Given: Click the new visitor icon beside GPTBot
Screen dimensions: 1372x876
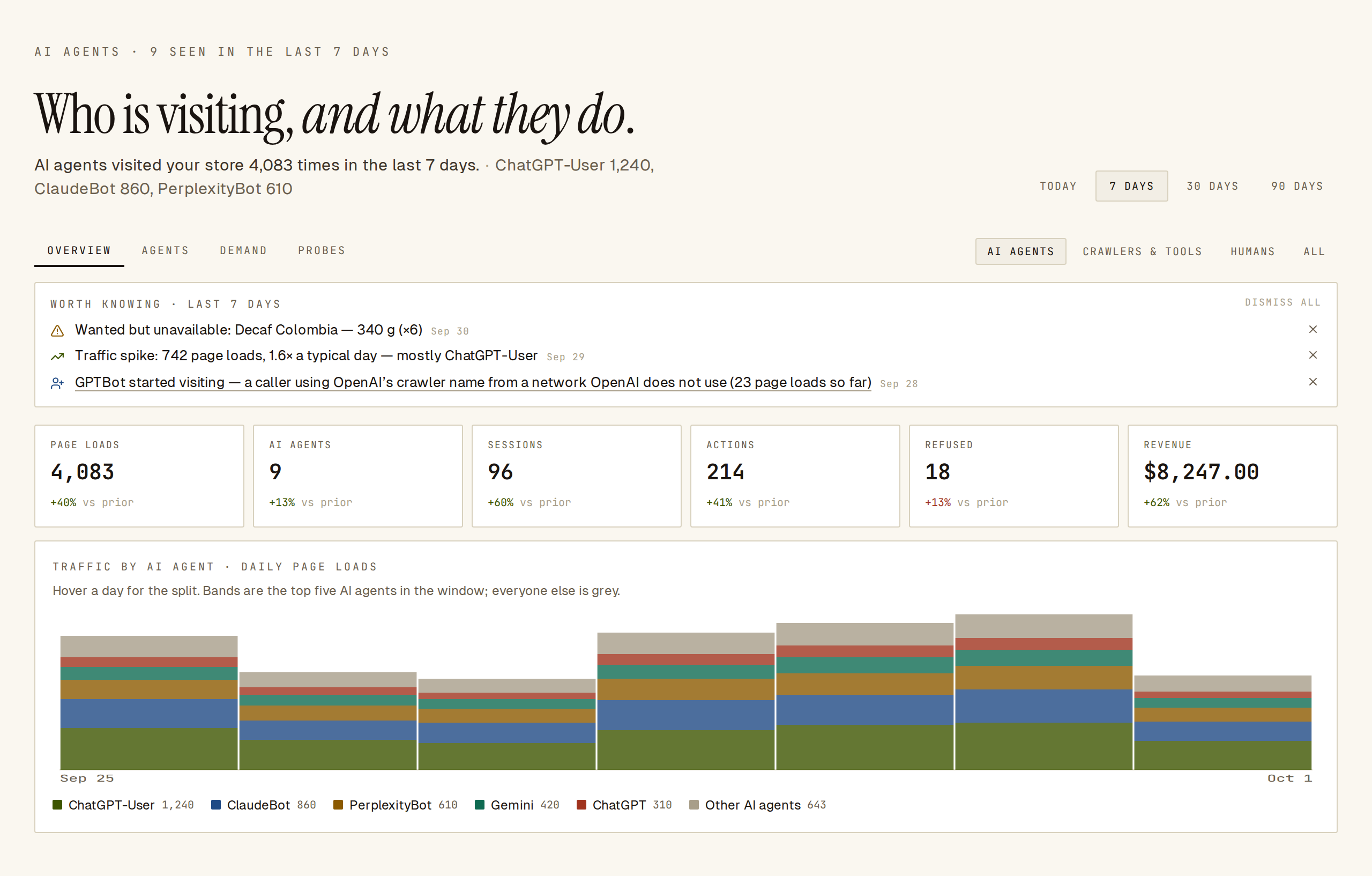Looking at the screenshot, I should [x=57, y=383].
